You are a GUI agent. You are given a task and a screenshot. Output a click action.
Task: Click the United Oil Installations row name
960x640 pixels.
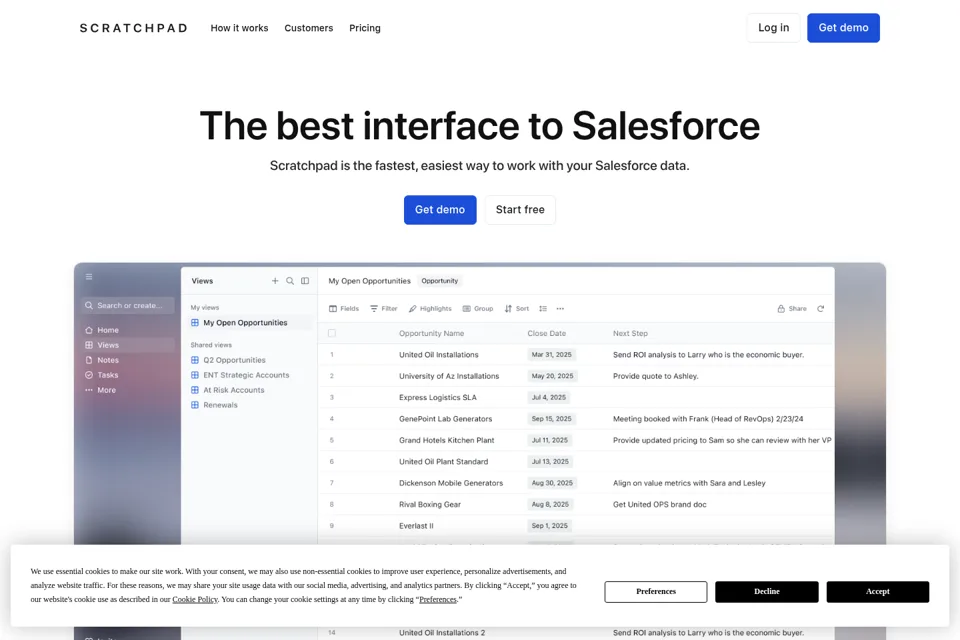438,355
